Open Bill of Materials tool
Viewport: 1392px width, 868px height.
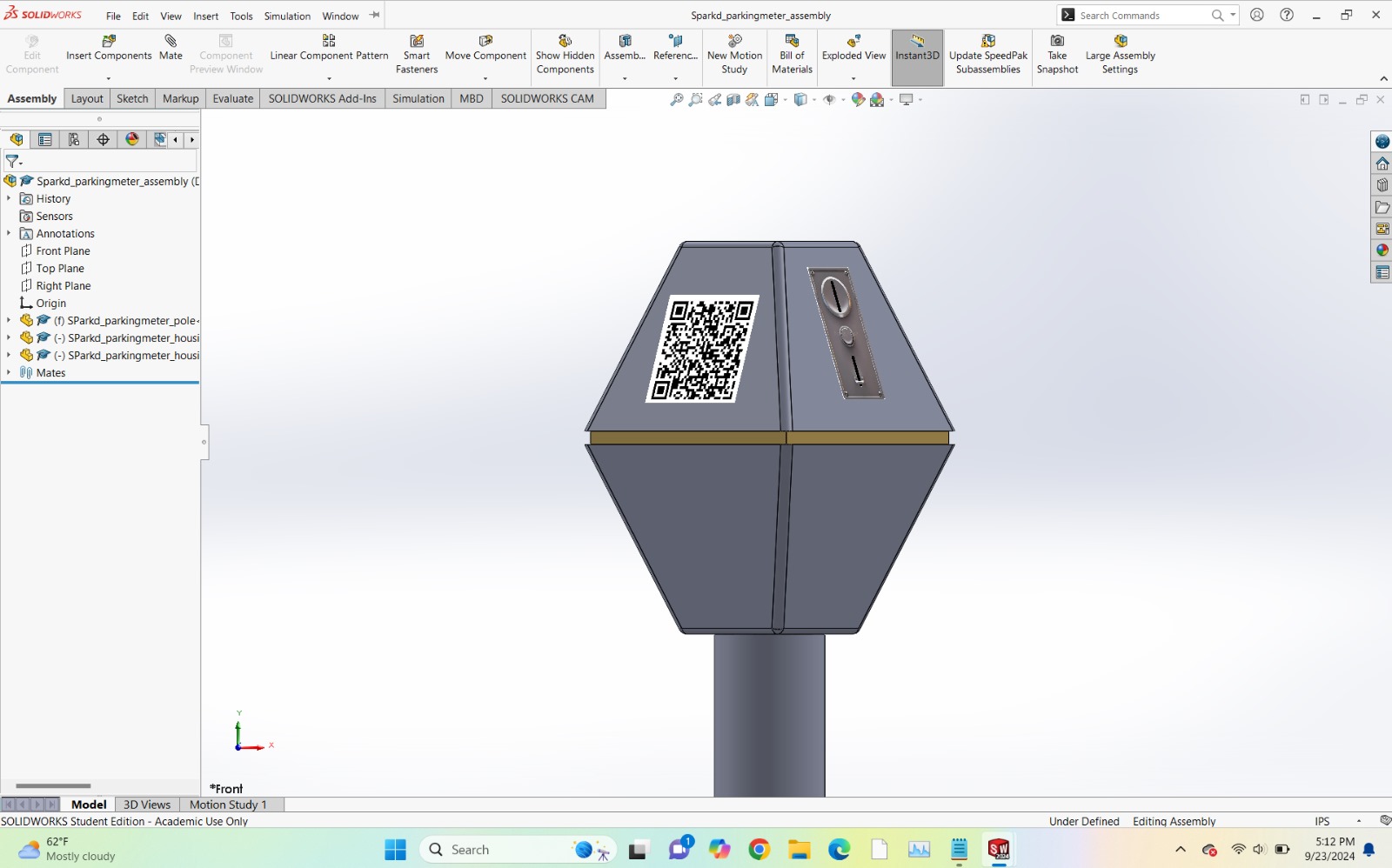[x=792, y=55]
